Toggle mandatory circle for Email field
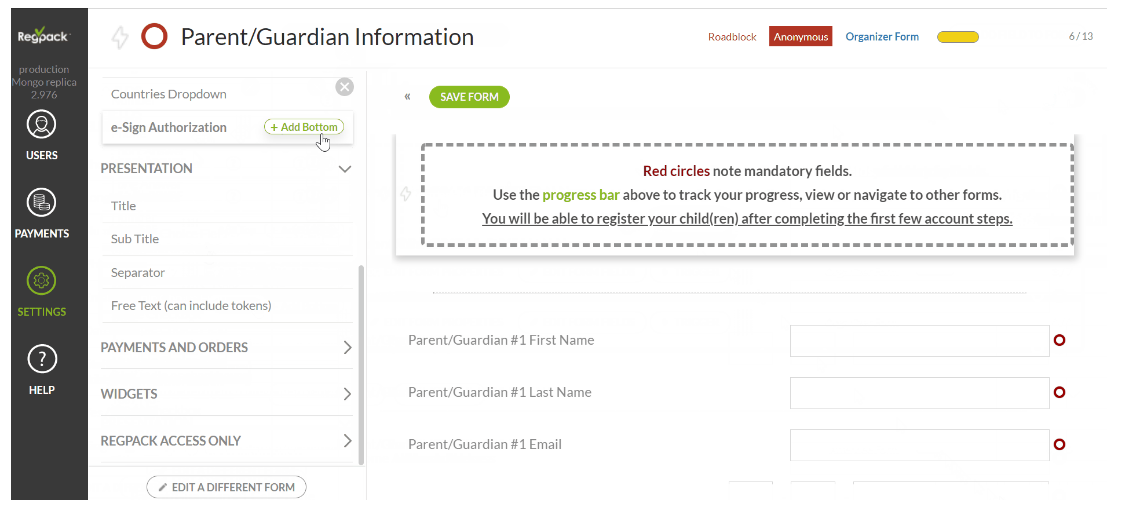Screen dimensions: 1129x508 point(1060,444)
